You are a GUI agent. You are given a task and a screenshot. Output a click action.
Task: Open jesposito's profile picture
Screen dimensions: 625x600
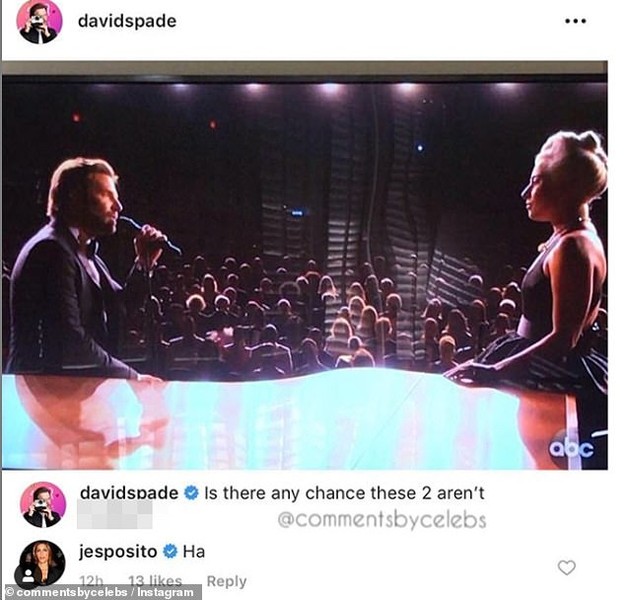42,563
